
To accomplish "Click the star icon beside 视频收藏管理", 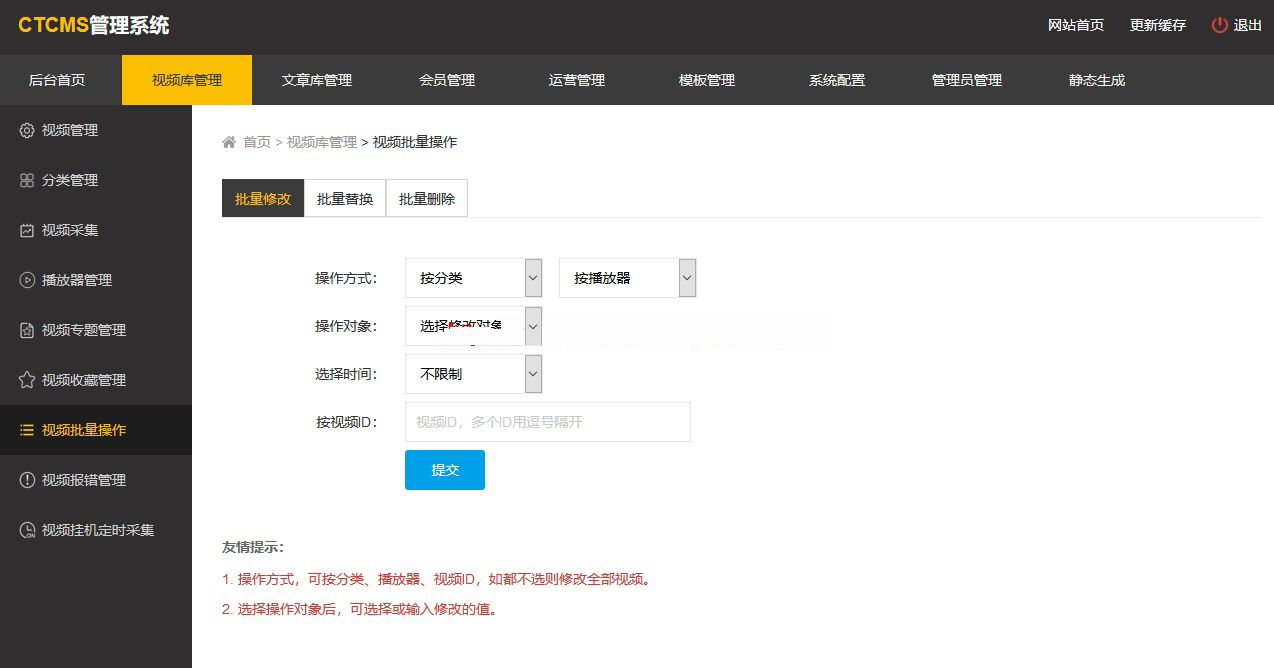I will [x=27, y=380].
